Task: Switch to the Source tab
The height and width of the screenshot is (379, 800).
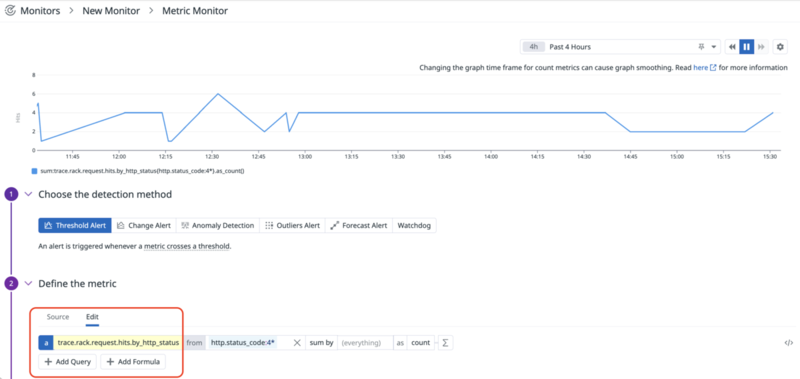Action: pyautogui.click(x=58, y=317)
